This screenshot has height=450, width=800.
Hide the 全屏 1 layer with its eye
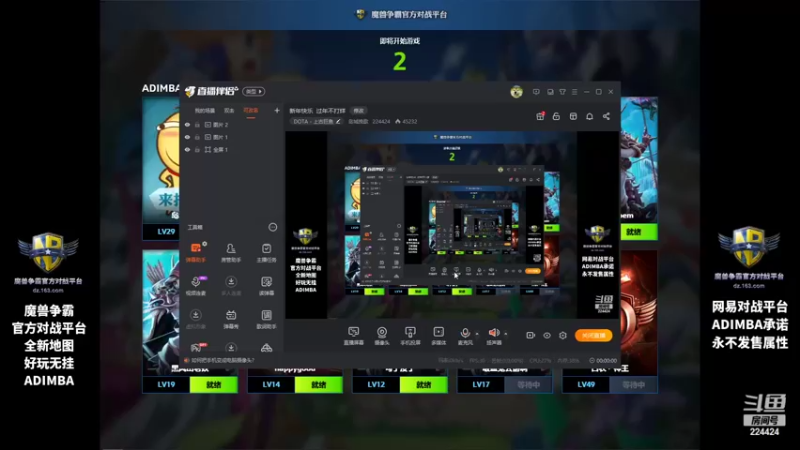[187, 149]
